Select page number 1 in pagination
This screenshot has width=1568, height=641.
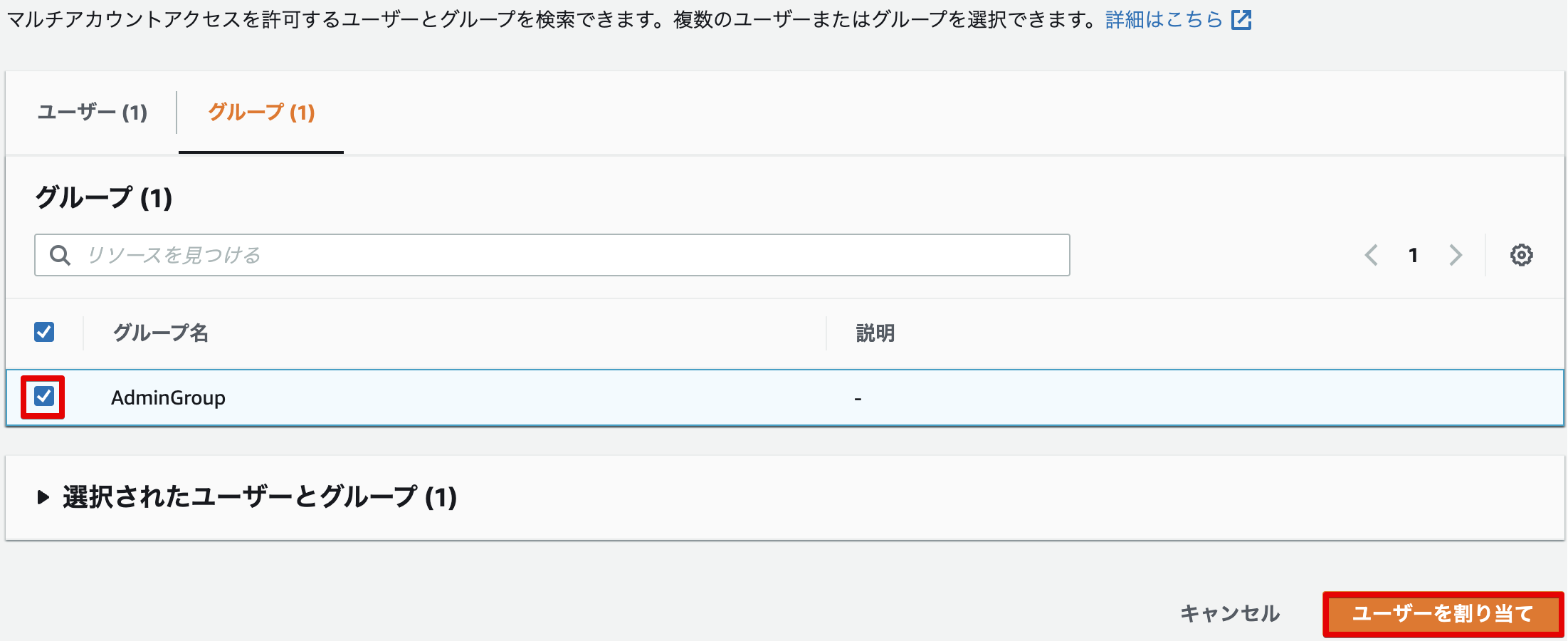coord(1413,254)
